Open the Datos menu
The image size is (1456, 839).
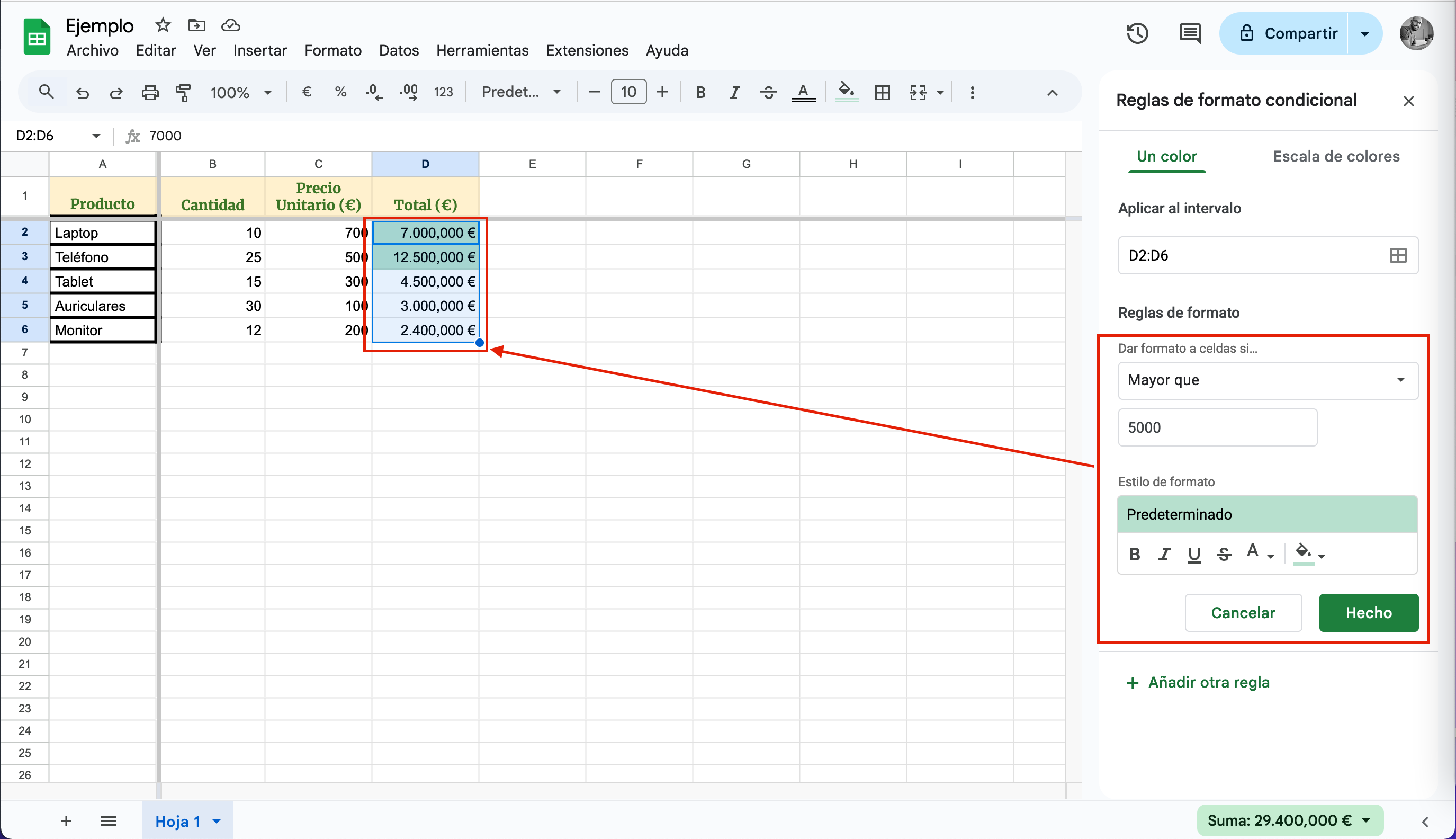point(399,51)
